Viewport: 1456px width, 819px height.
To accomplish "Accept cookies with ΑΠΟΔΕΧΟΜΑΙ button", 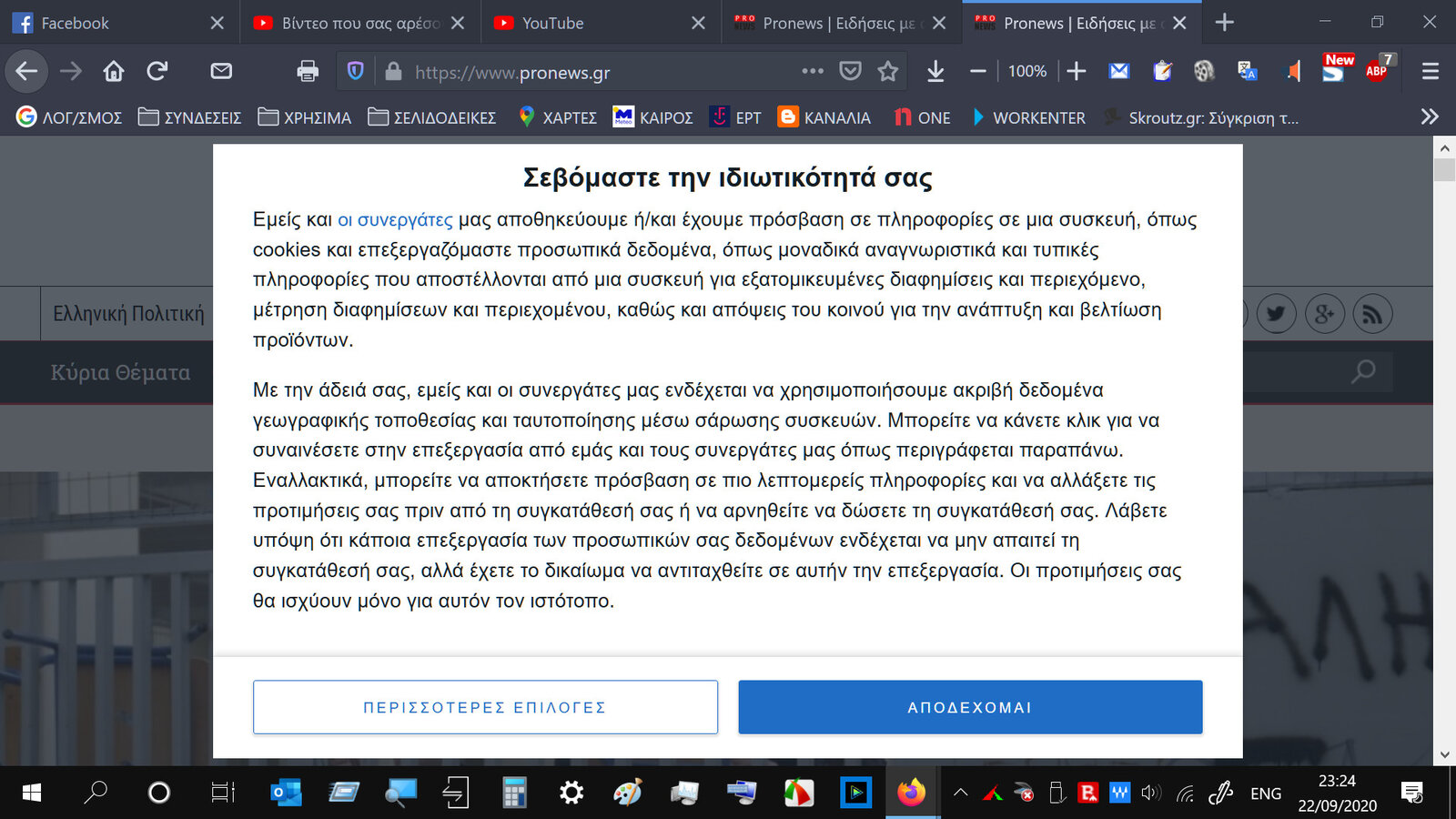I will 970,707.
